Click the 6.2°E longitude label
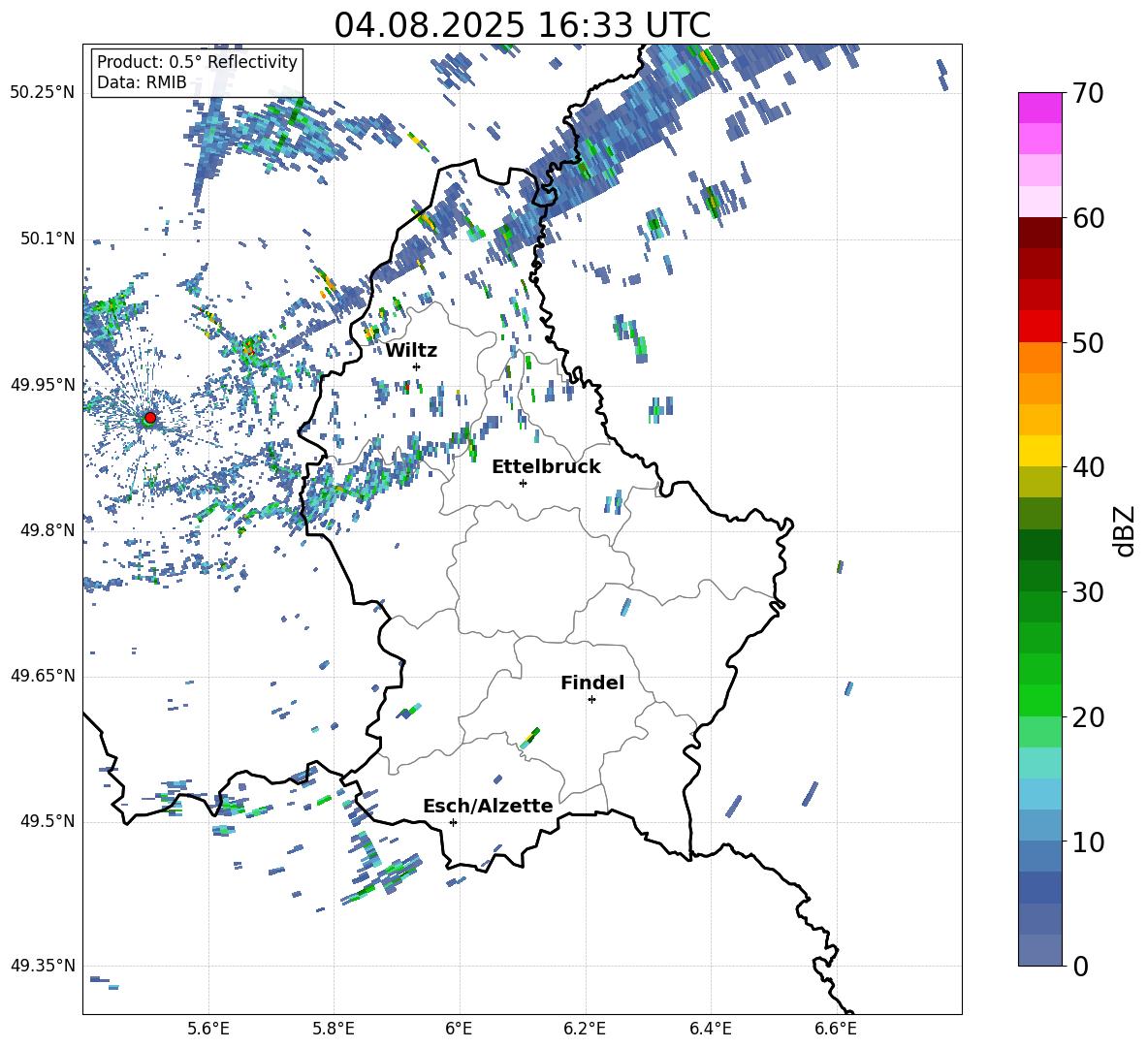The width and height of the screenshot is (1148, 1048). click(x=585, y=1029)
